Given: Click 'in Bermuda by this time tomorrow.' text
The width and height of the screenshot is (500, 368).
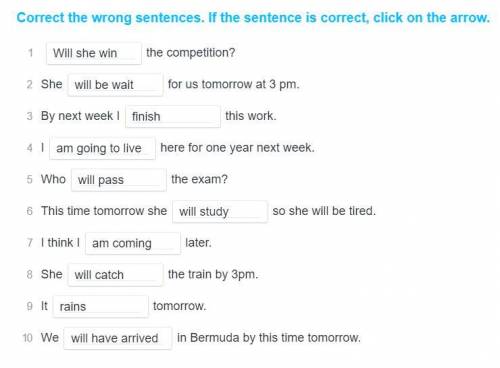Looking at the screenshot, I should coord(269,338).
